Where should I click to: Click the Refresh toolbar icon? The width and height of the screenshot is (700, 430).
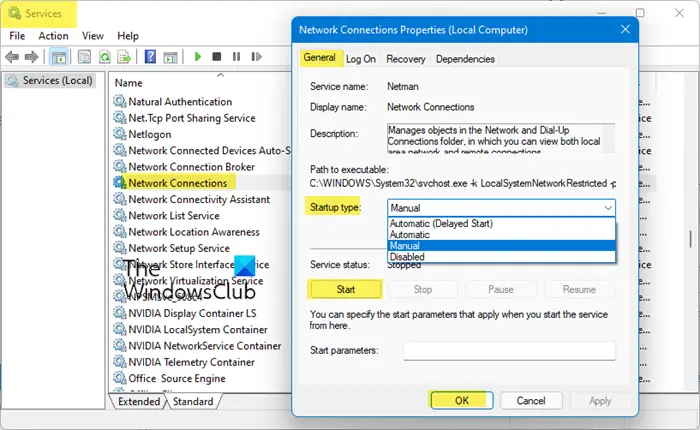pos(105,57)
